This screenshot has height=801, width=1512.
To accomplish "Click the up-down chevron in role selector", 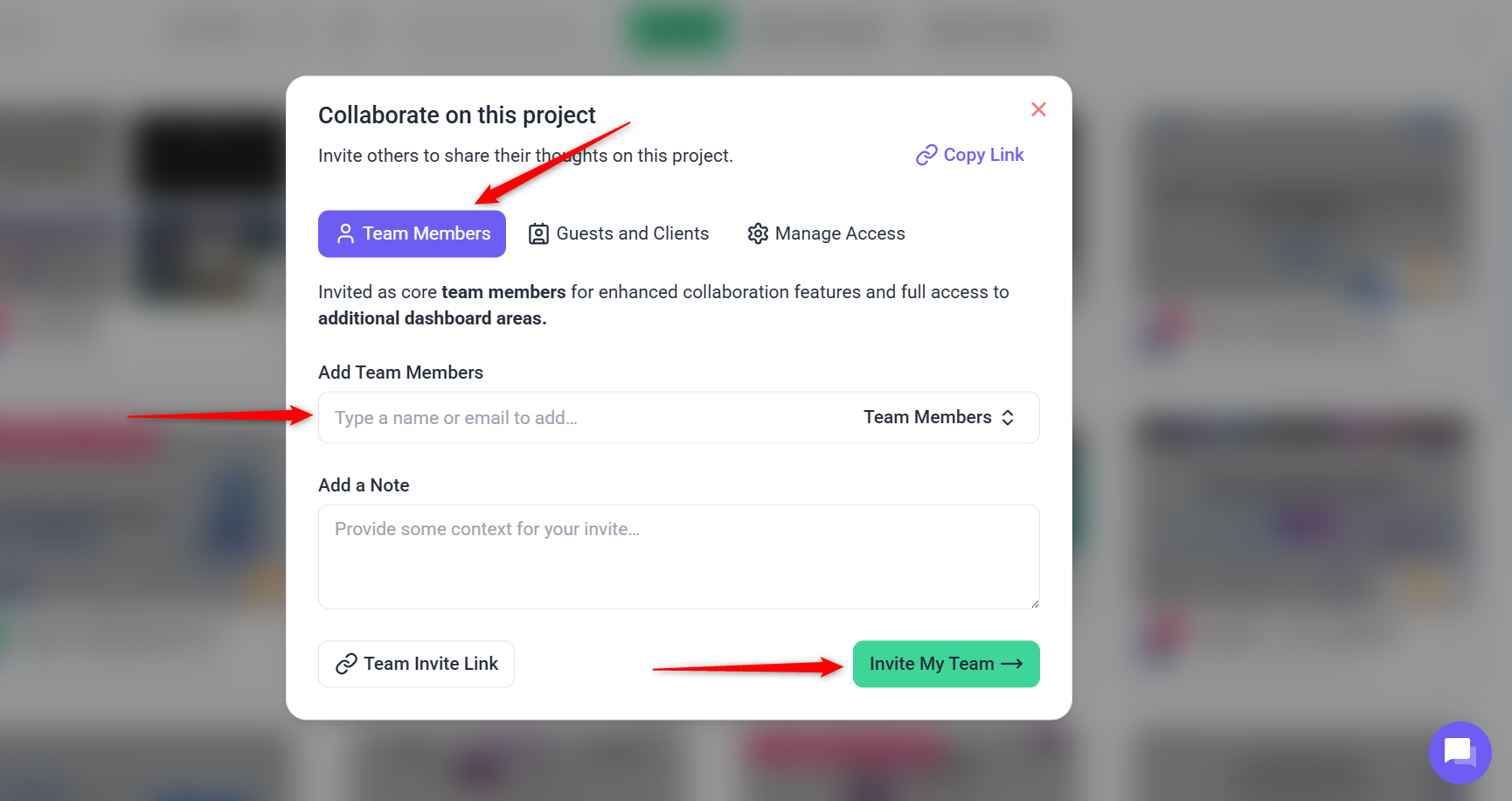I will click(1008, 417).
